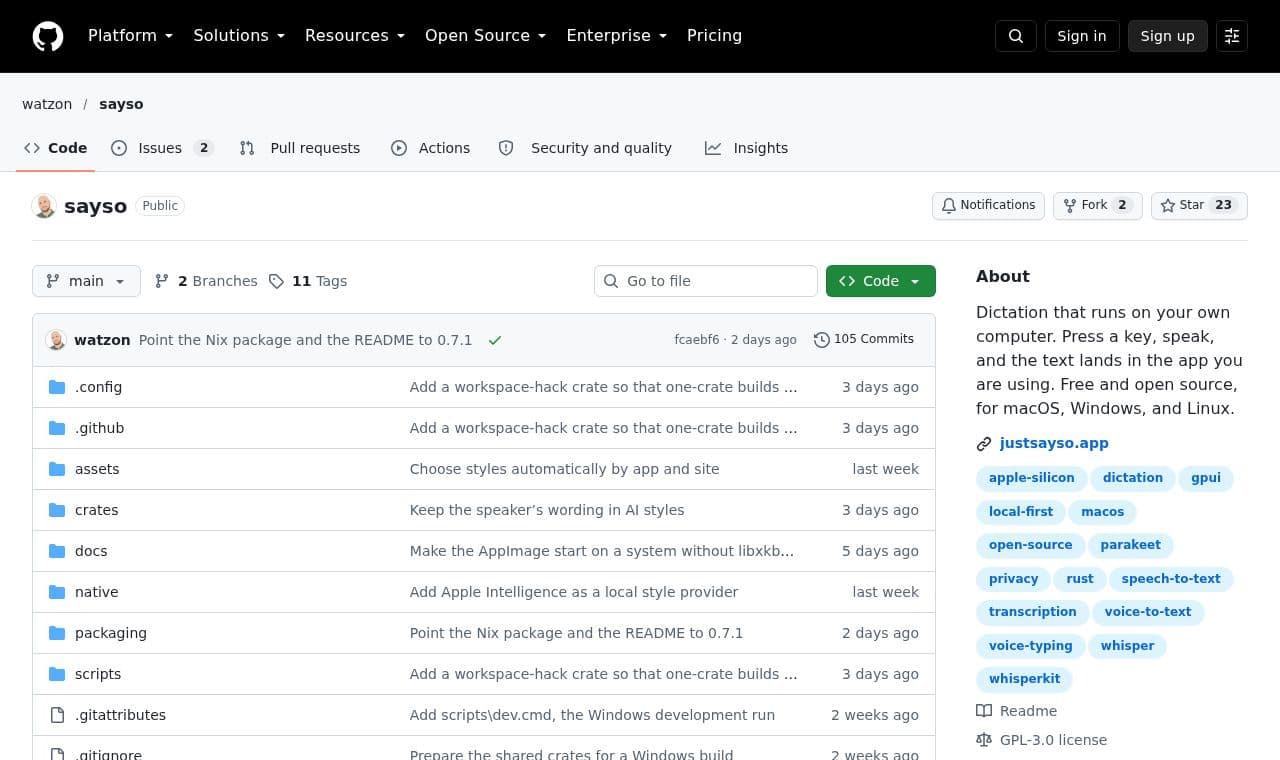Open the packaging folder icon

(57, 633)
